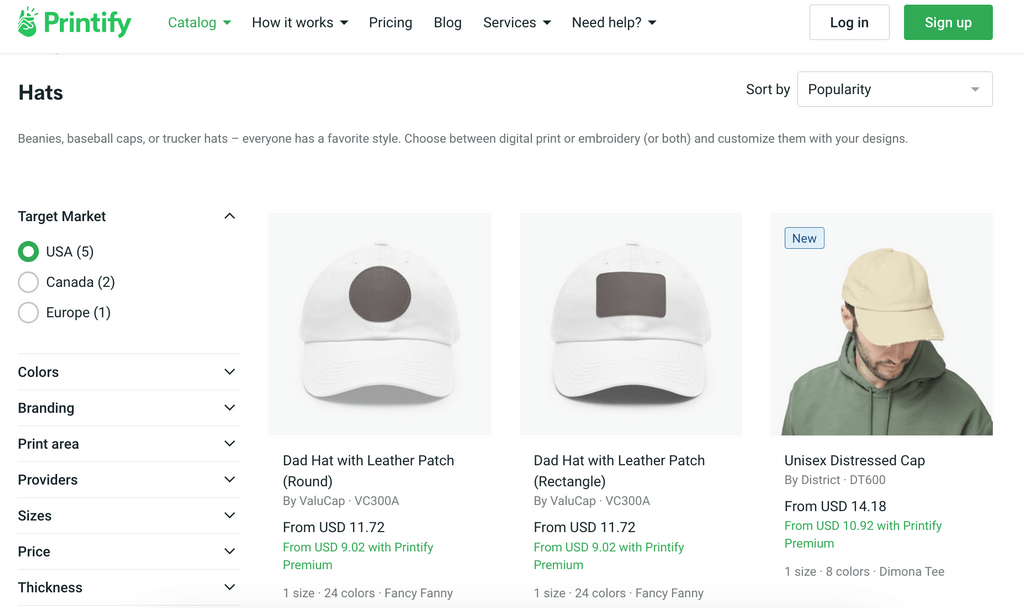Open the Need help? menu
Screen dimensions: 1024x608
(x=613, y=22)
